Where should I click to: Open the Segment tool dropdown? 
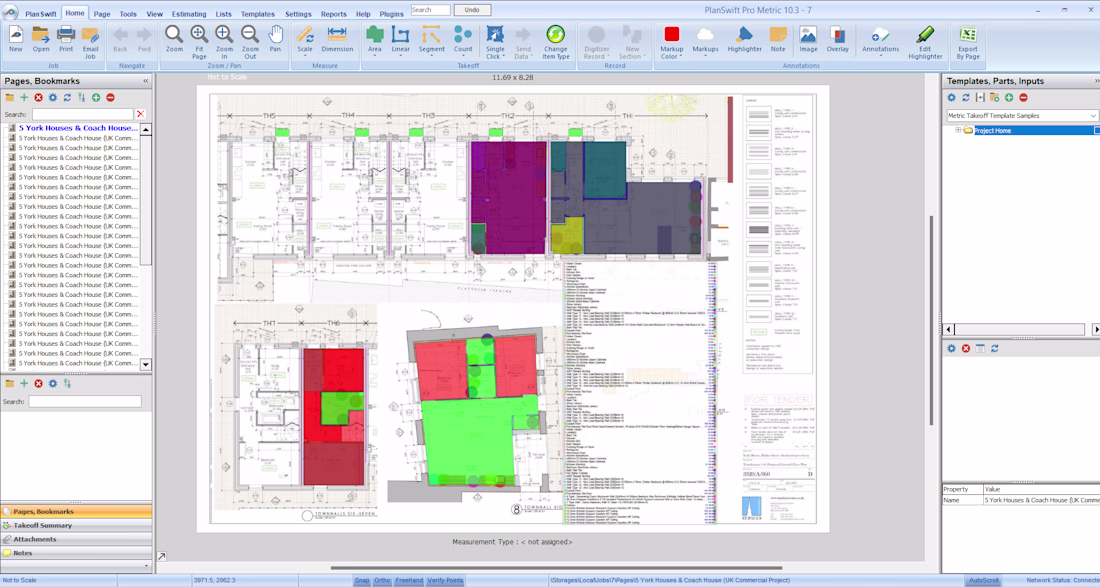click(x=431, y=57)
